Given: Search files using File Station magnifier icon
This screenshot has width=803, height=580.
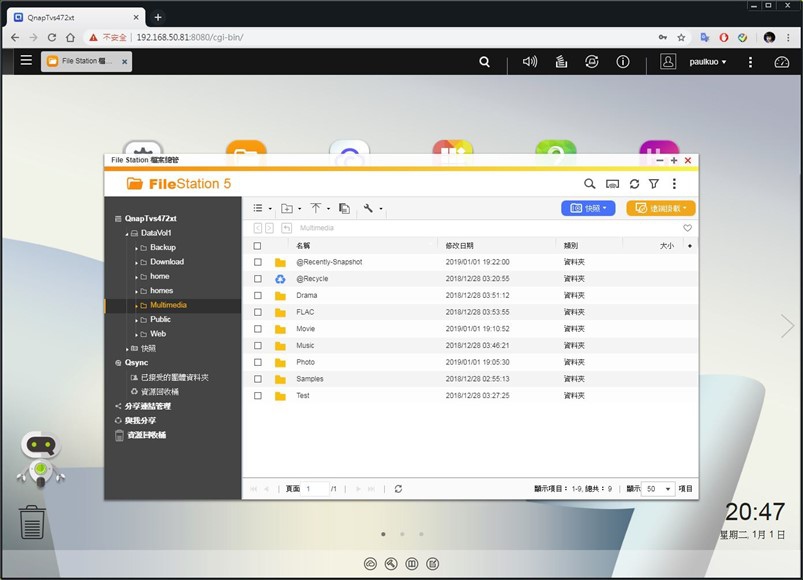Looking at the screenshot, I should 589,184.
